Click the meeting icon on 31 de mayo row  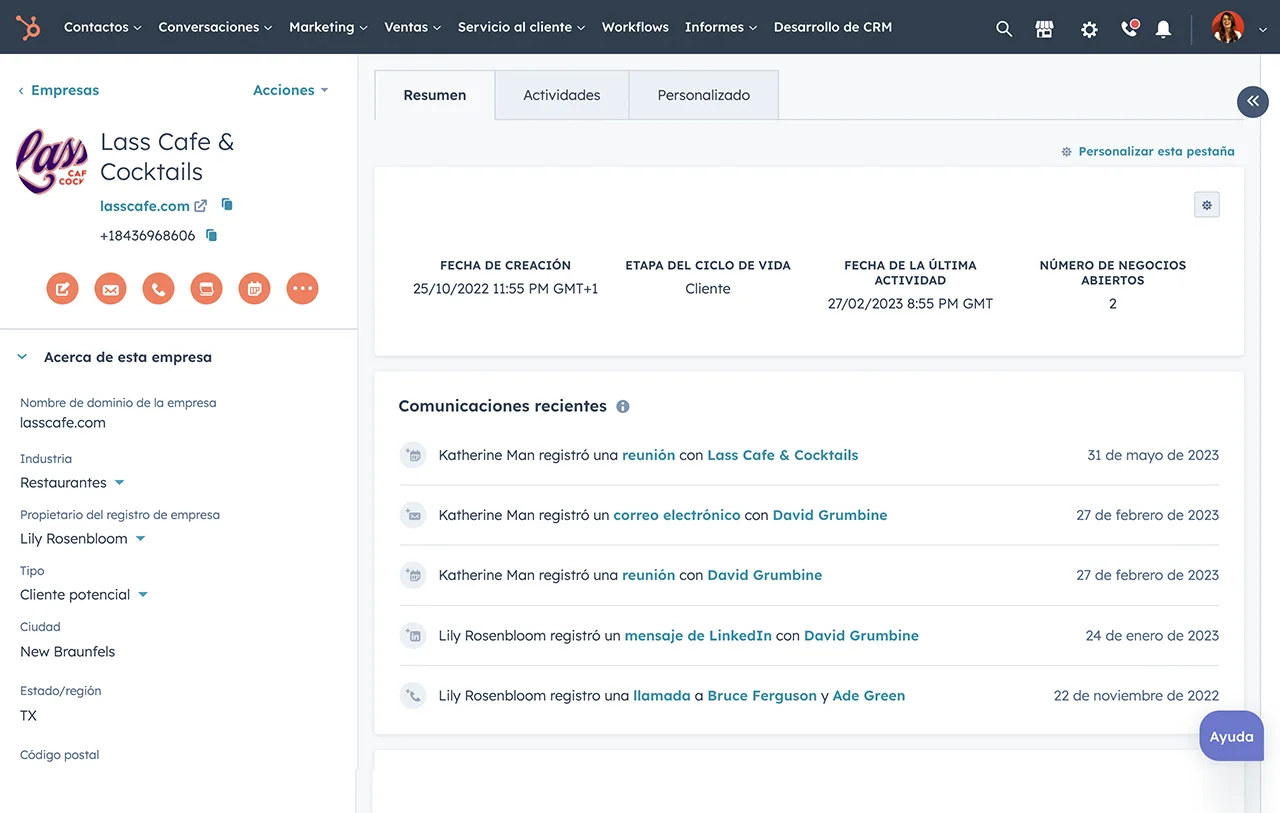click(x=412, y=455)
